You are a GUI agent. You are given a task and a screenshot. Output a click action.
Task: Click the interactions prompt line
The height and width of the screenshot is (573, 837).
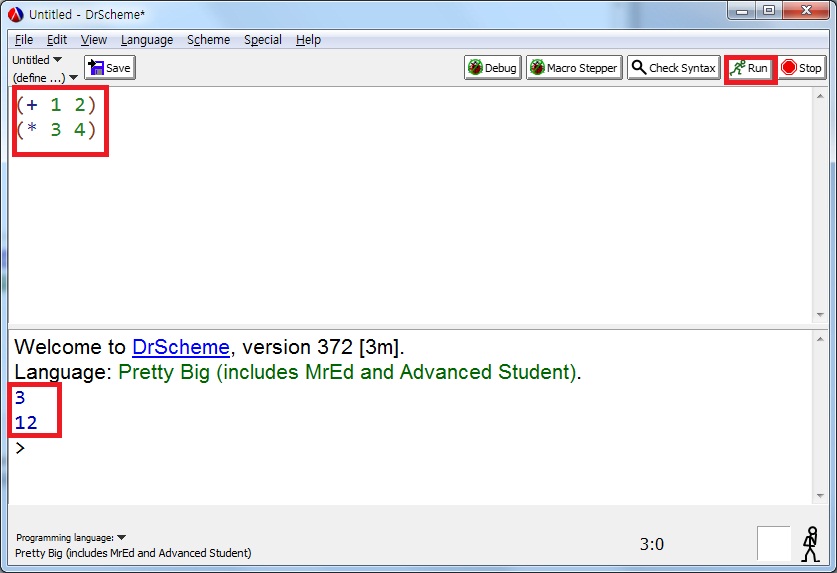click(400, 448)
